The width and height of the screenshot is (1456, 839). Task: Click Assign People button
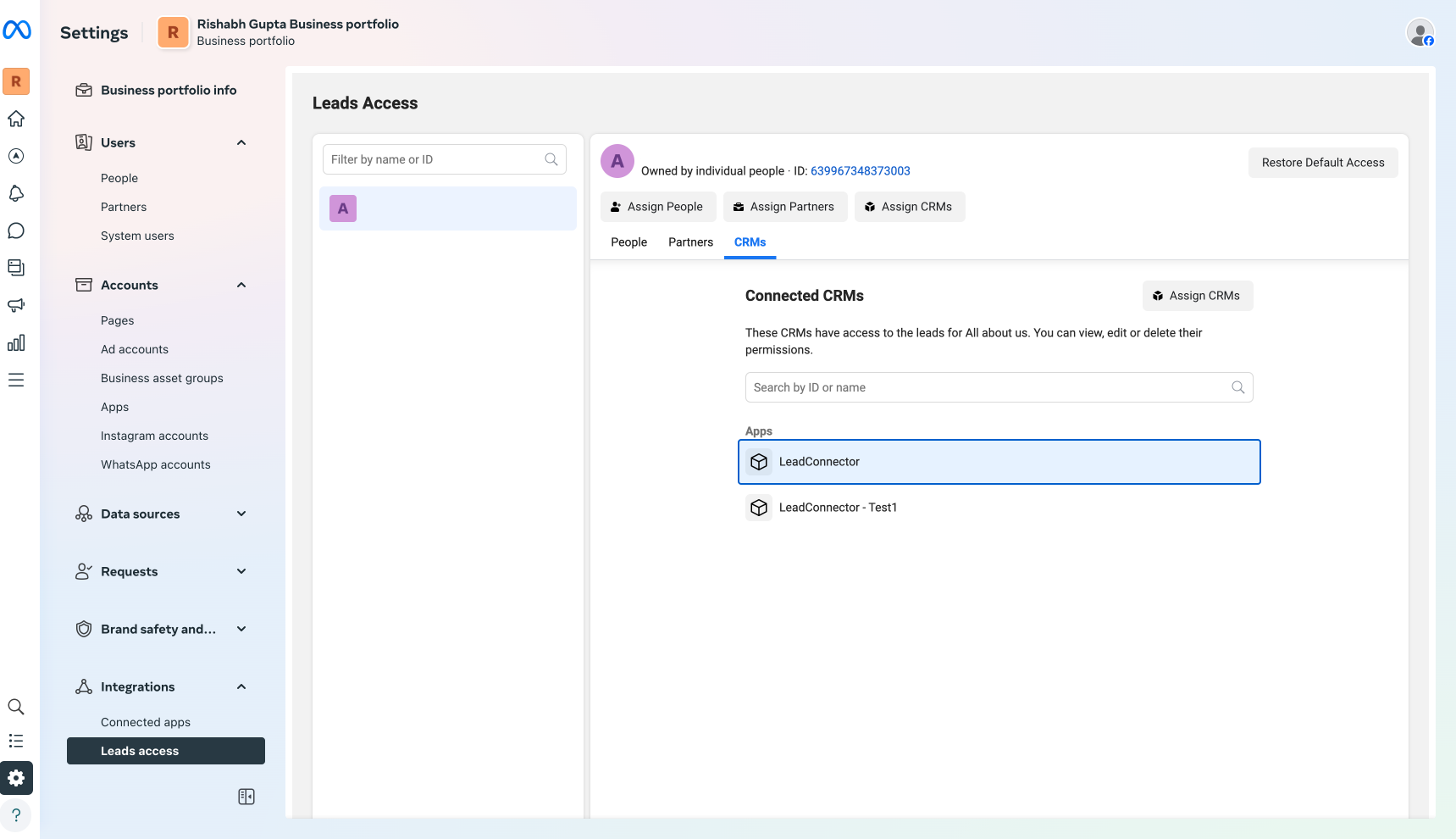coord(658,207)
